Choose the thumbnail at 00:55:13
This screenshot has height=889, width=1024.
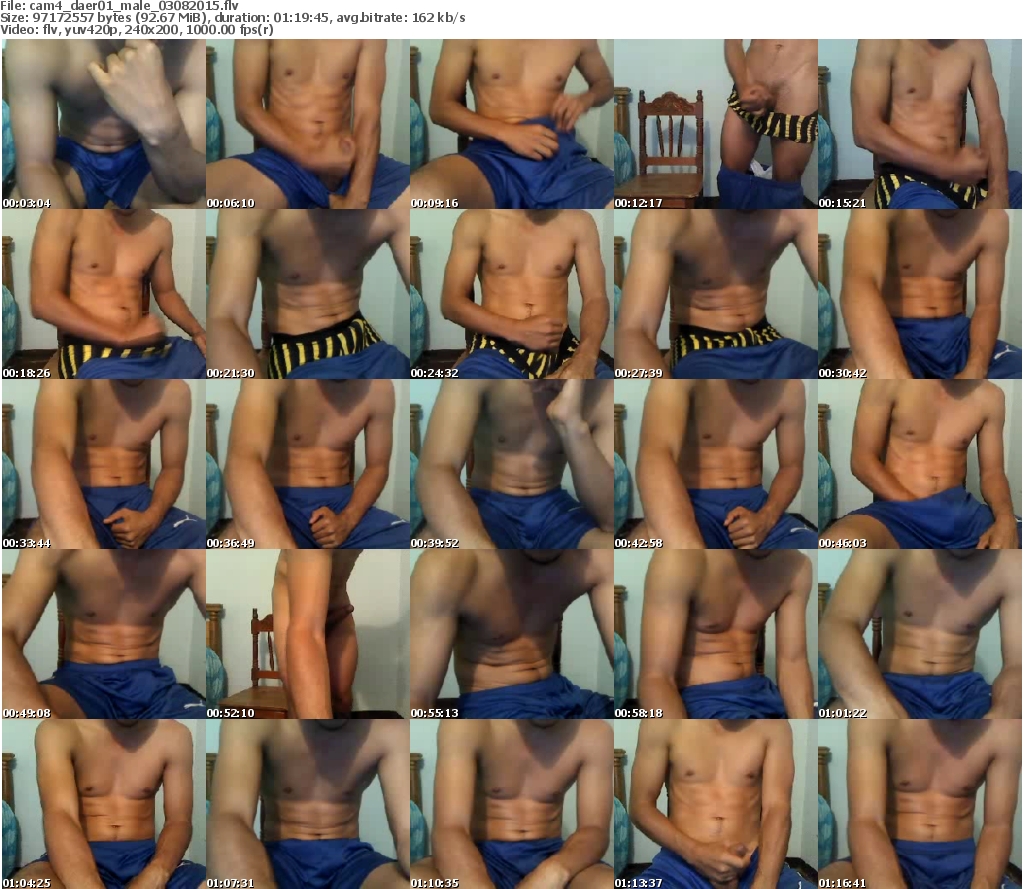(512, 634)
